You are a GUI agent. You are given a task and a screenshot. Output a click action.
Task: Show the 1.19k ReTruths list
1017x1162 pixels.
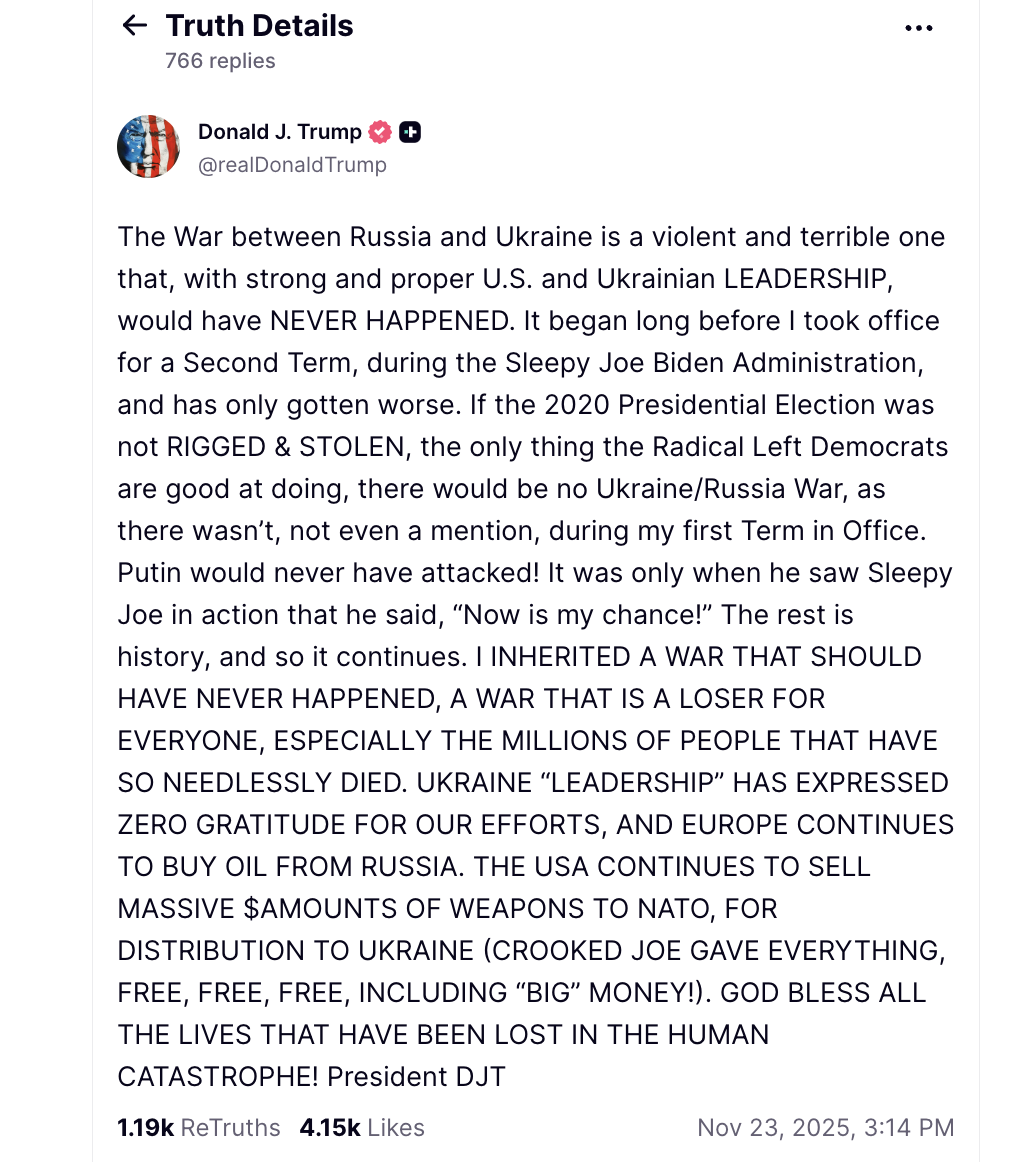[198, 1128]
